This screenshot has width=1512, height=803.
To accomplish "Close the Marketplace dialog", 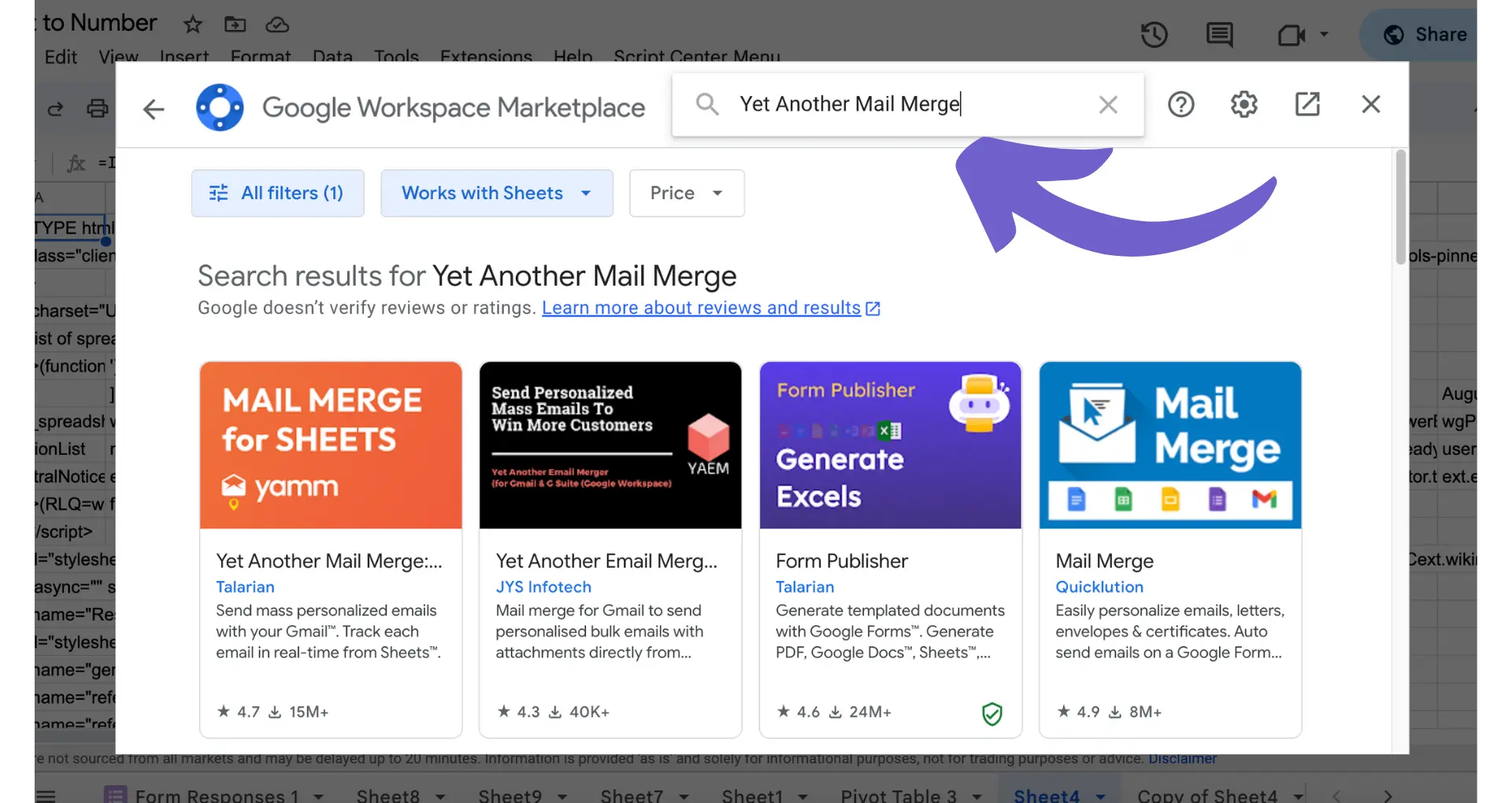I will click(1371, 104).
